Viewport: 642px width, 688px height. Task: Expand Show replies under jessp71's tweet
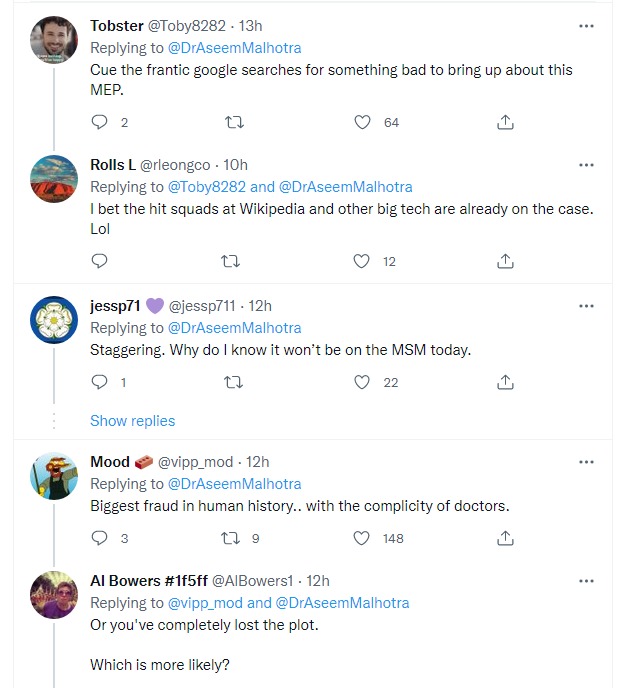tap(132, 421)
